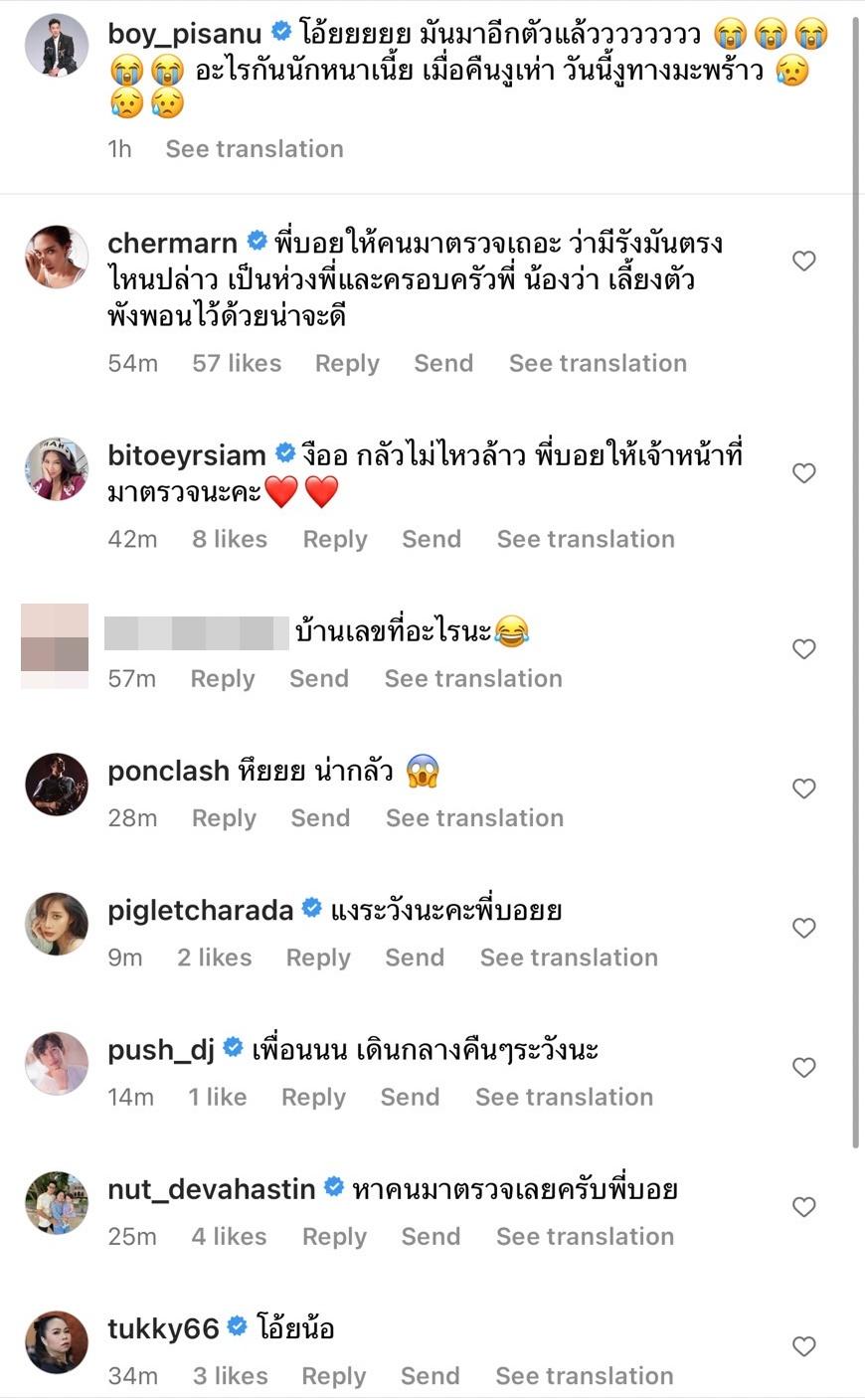Open tukky66's profile from username
The width and height of the screenshot is (865, 1400).
[162, 1328]
